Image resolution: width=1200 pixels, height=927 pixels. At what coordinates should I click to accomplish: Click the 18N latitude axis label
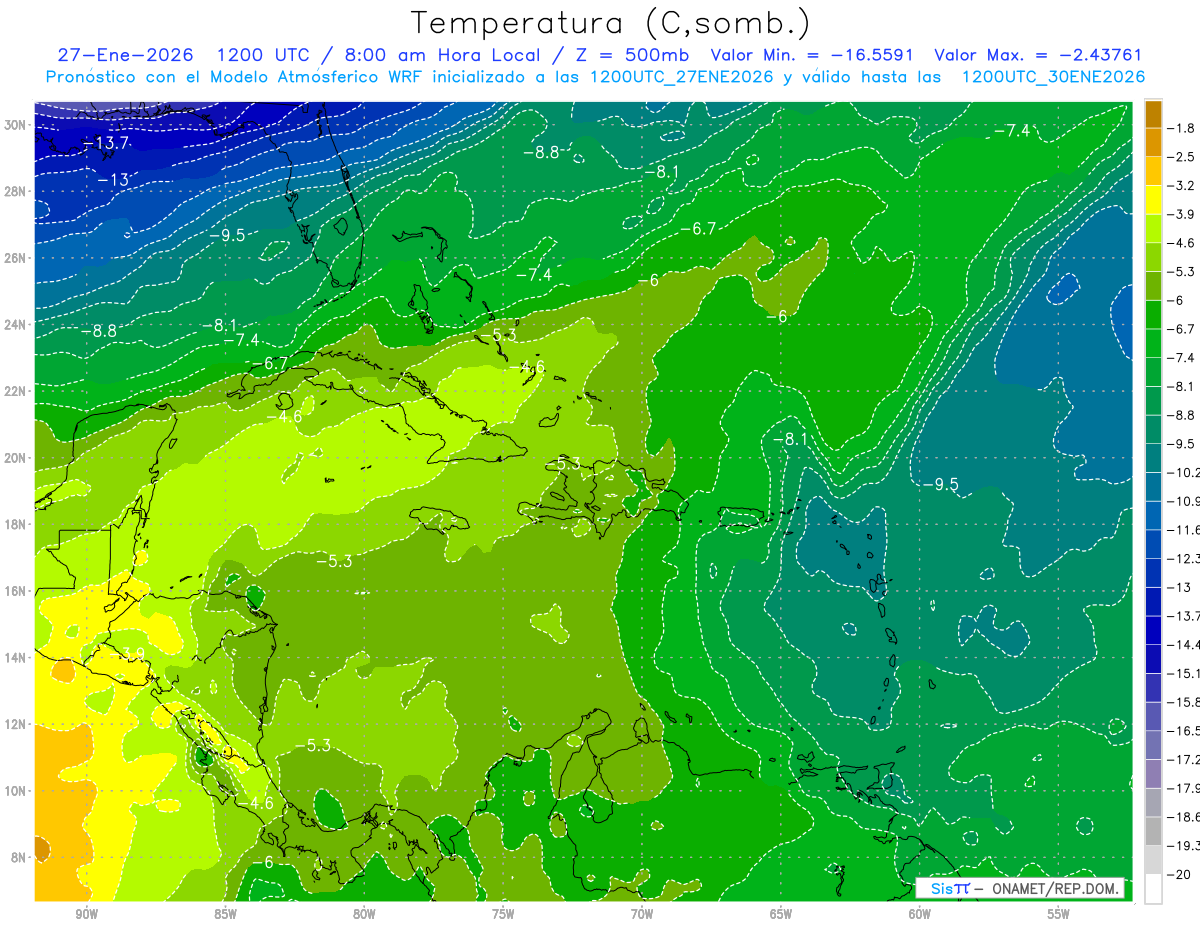(15, 524)
